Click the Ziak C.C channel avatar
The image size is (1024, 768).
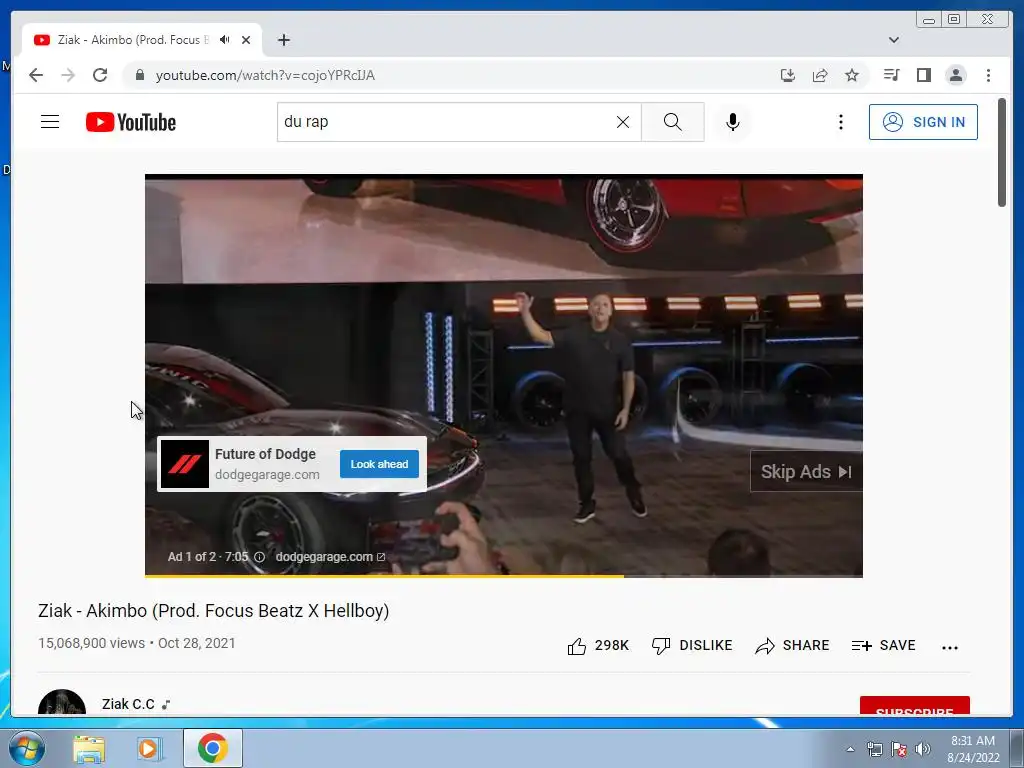(x=62, y=703)
